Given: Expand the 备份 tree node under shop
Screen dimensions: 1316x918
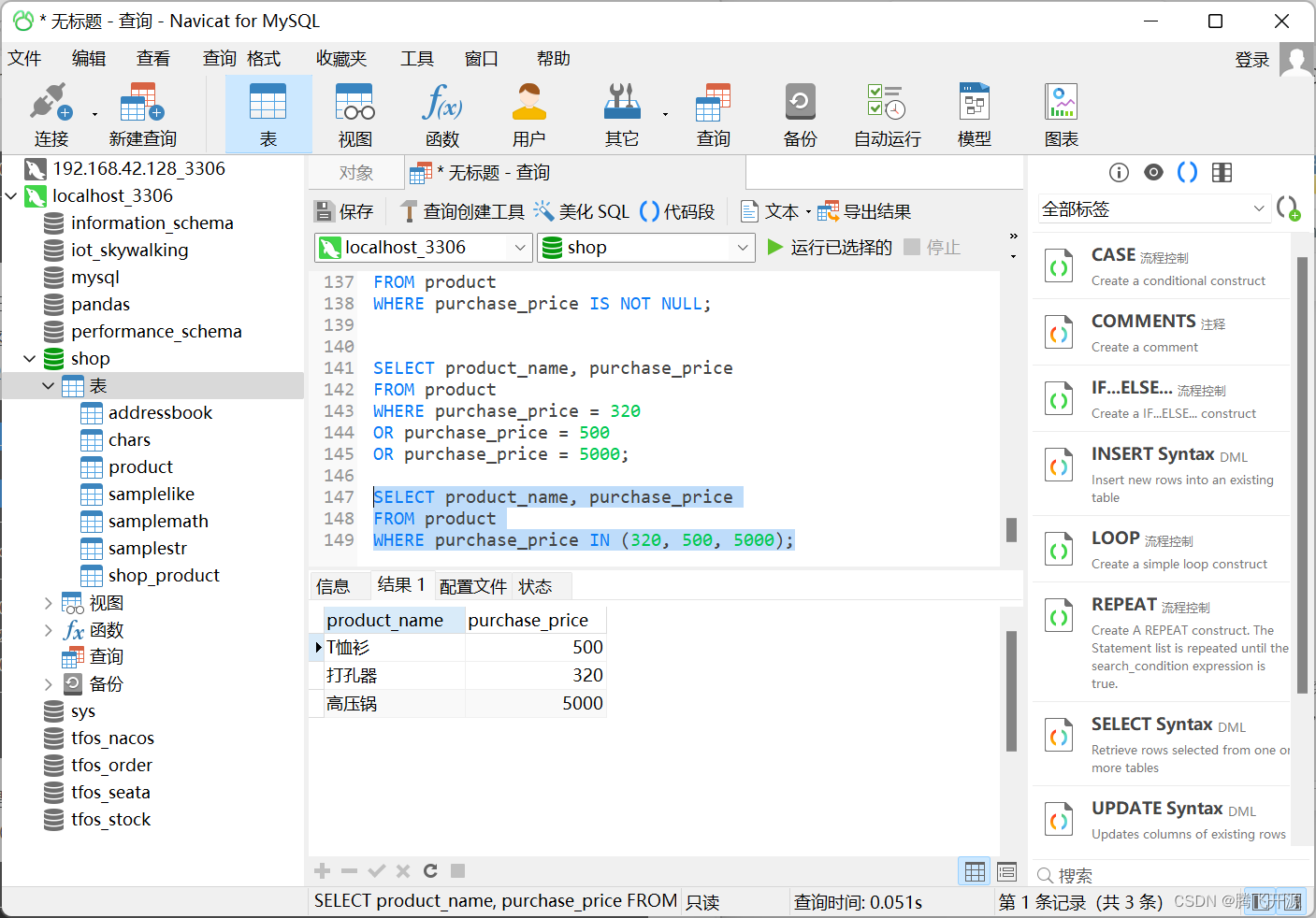Looking at the screenshot, I should (49, 684).
